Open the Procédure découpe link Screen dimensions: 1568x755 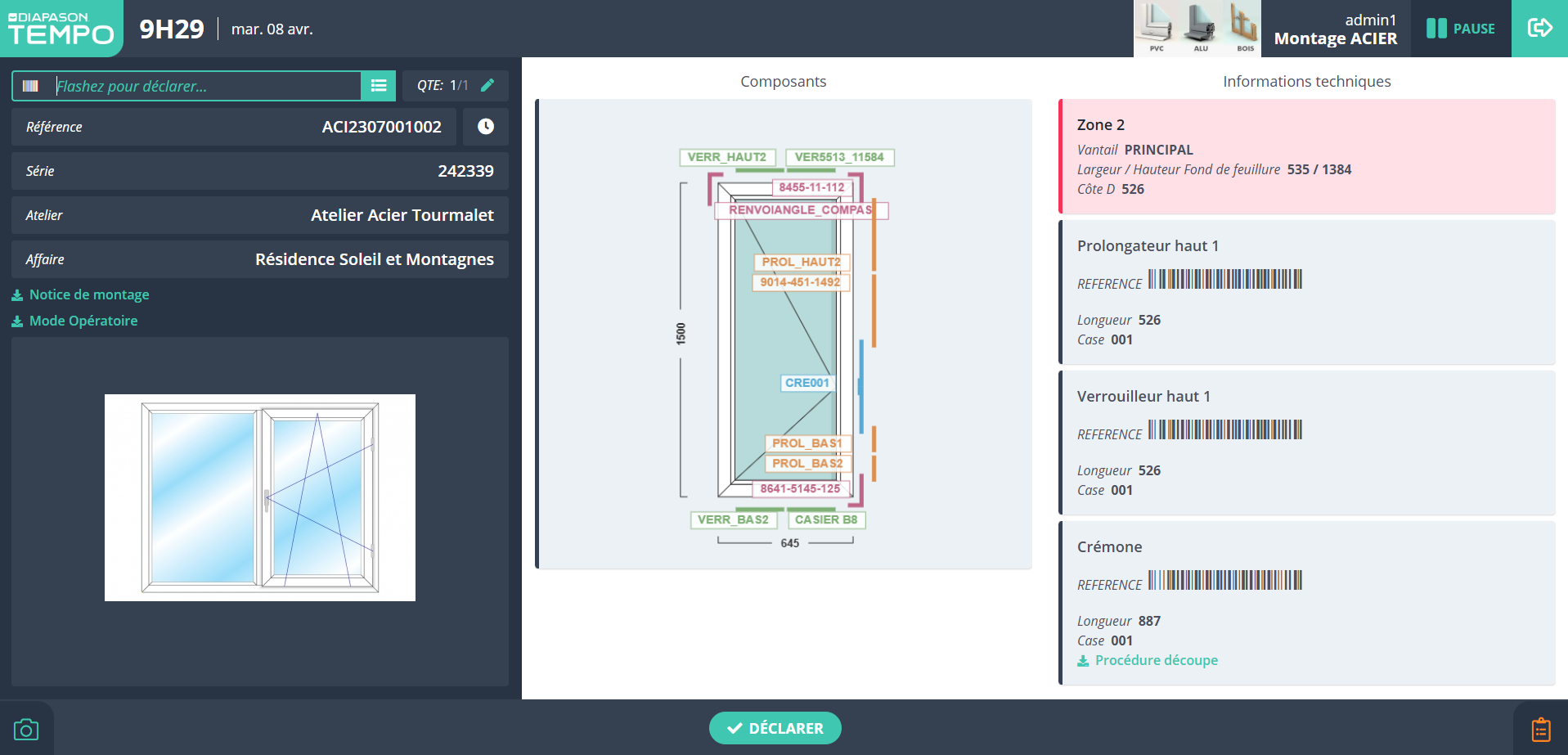click(1156, 660)
